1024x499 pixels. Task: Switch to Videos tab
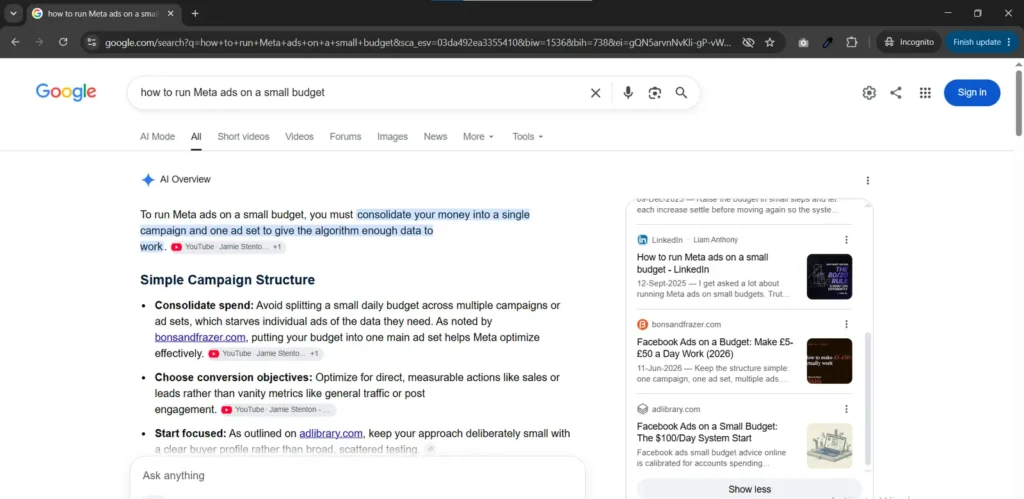[299, 137]
